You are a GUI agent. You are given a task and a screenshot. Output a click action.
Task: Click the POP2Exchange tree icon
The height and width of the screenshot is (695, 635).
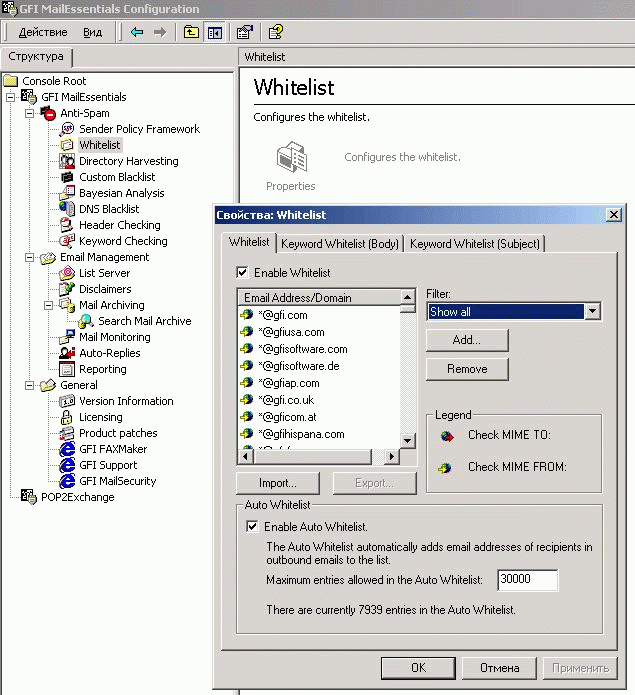29,497
